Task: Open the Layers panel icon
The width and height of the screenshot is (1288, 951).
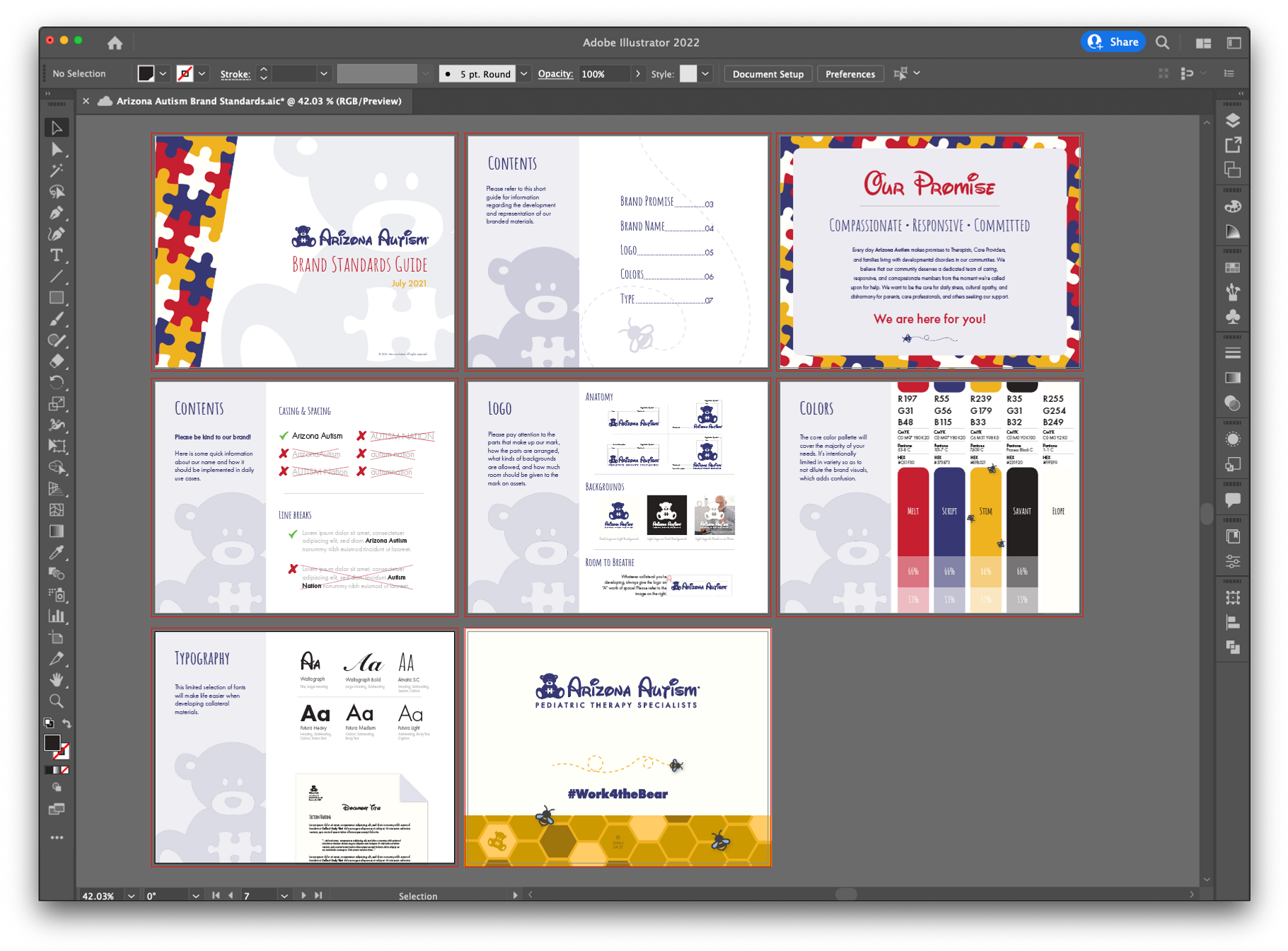Action: click(1233, 121)
